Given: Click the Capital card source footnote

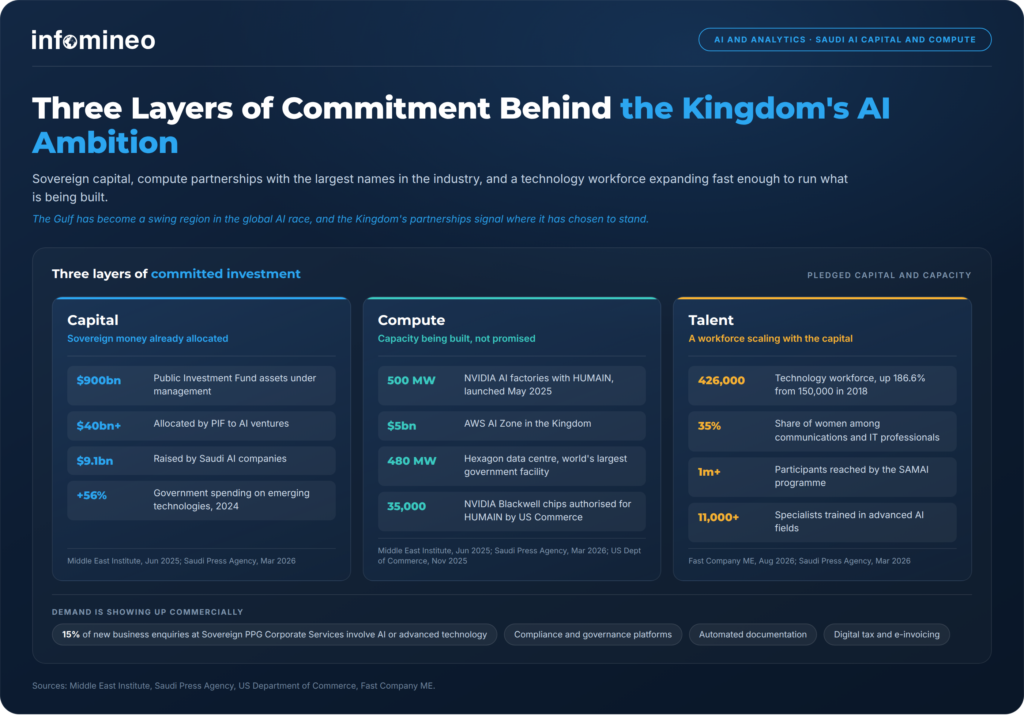Looking at the screenshot, I should [x=182, y=561].
